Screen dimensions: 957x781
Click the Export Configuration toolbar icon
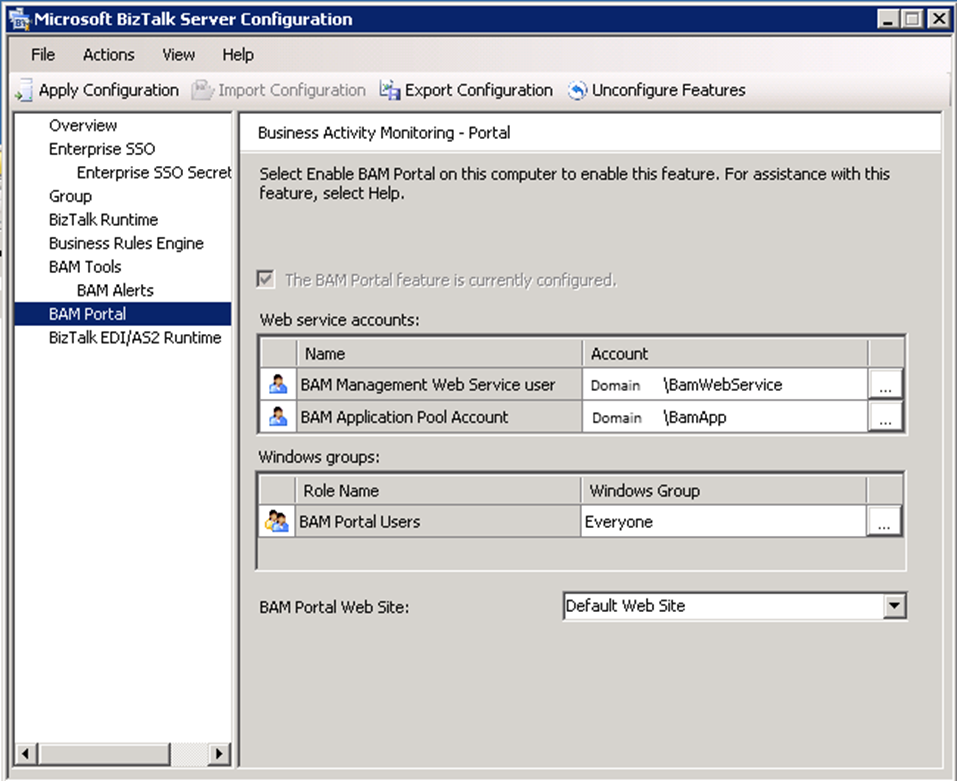pyautogui.click(x=390, y=91)
